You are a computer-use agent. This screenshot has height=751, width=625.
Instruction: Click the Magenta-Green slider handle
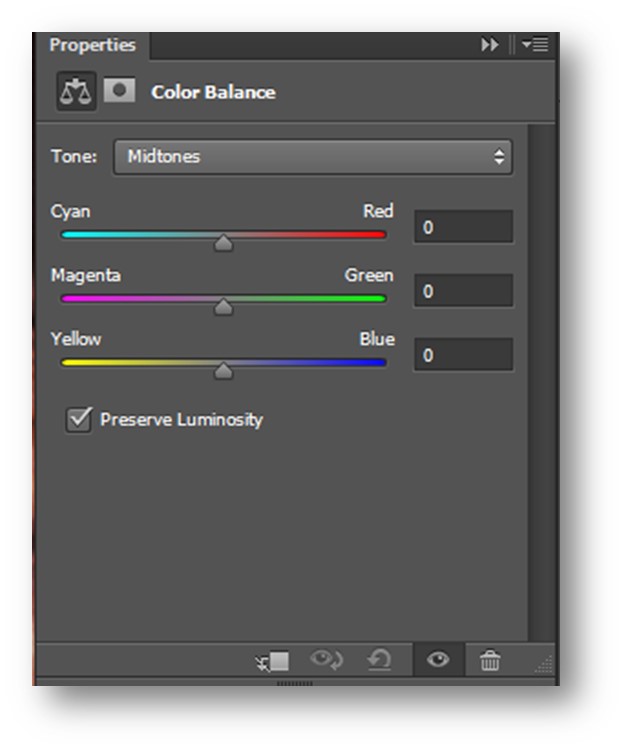click(x=224, y=307)
